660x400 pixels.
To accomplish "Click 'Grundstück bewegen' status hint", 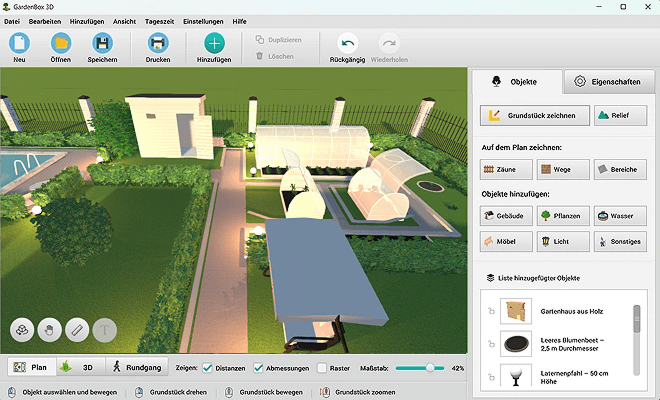I will (x=271, y=392).
